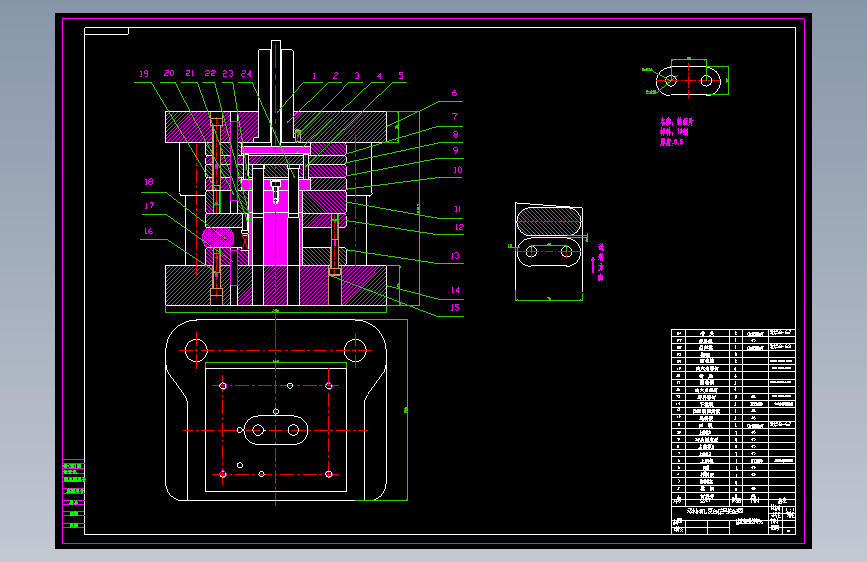
Task: Click part number label 19
Action: pos(144,74)
